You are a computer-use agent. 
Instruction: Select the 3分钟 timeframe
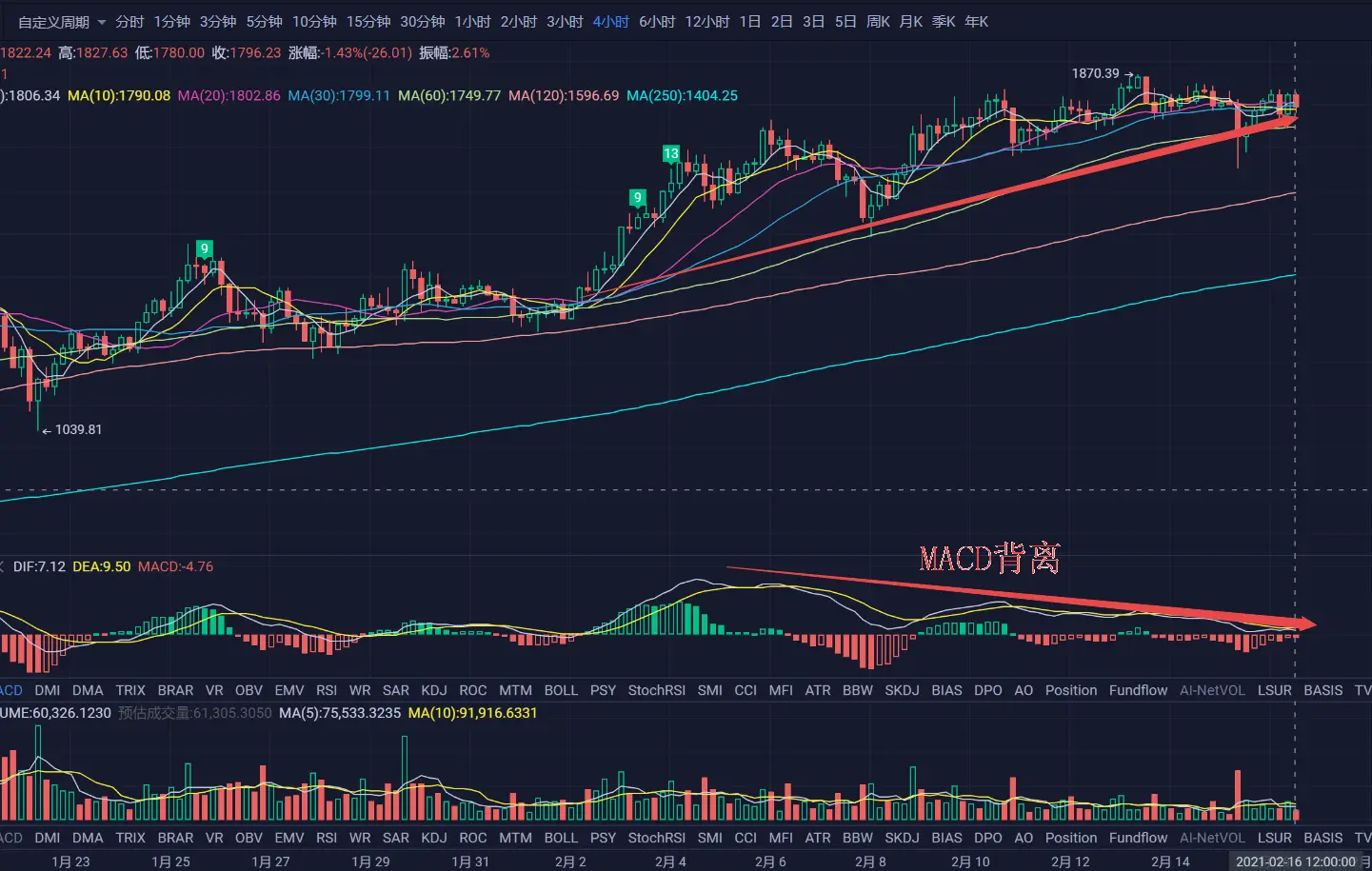[x=218, y=22]
